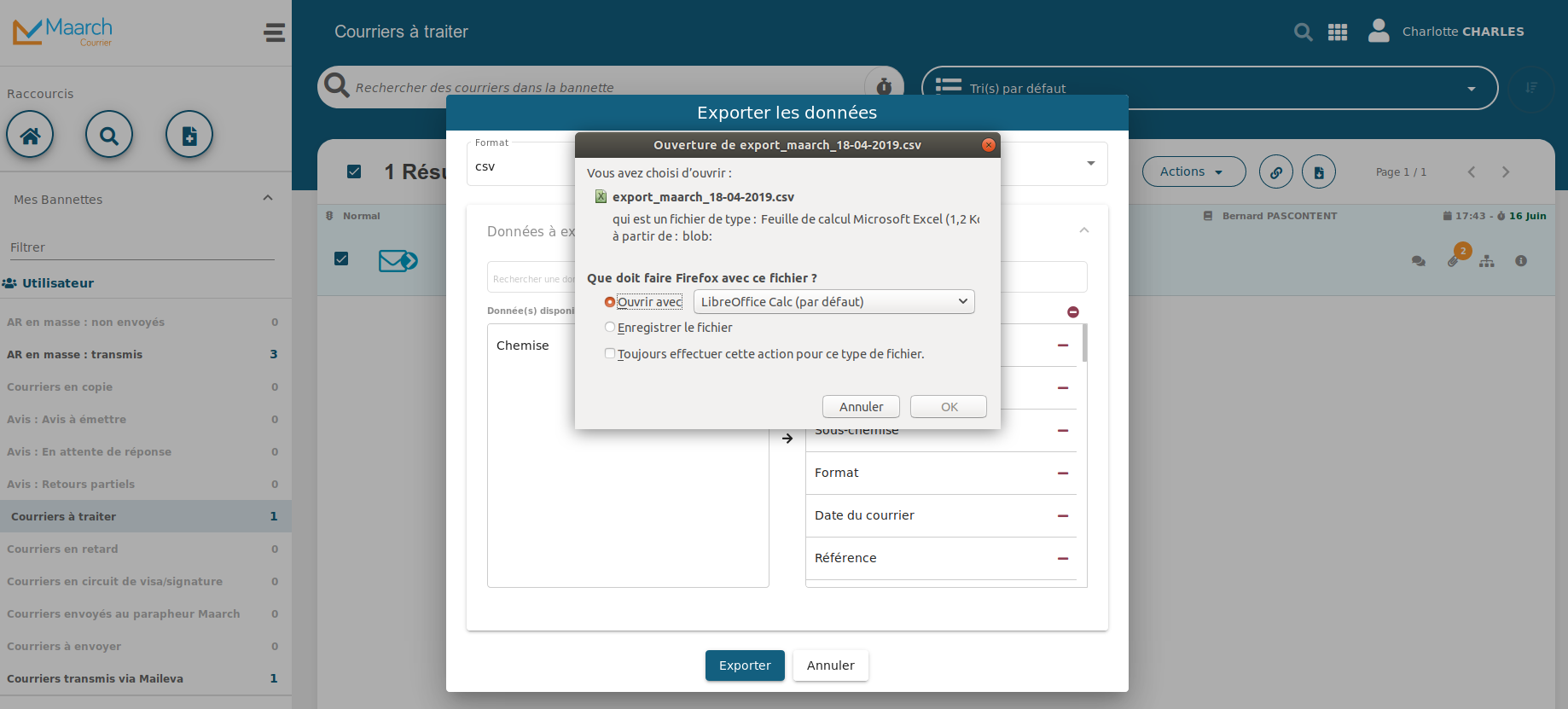Collapse the Données à exporter panel
This screenshot has height=709, width=1568.
1084,230
